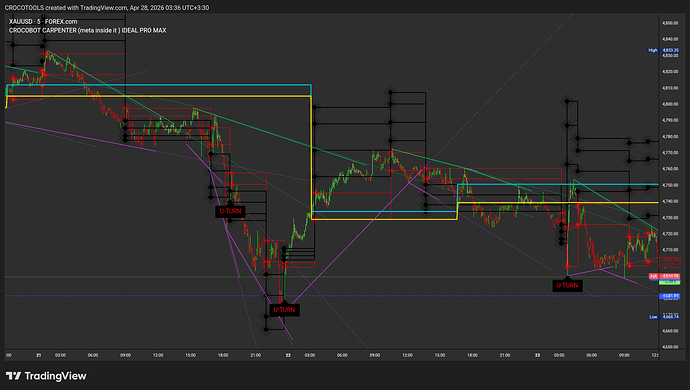Click the XAUUSD · 5 · FOREX.com symbol label
690x390 pixels.
43,22
